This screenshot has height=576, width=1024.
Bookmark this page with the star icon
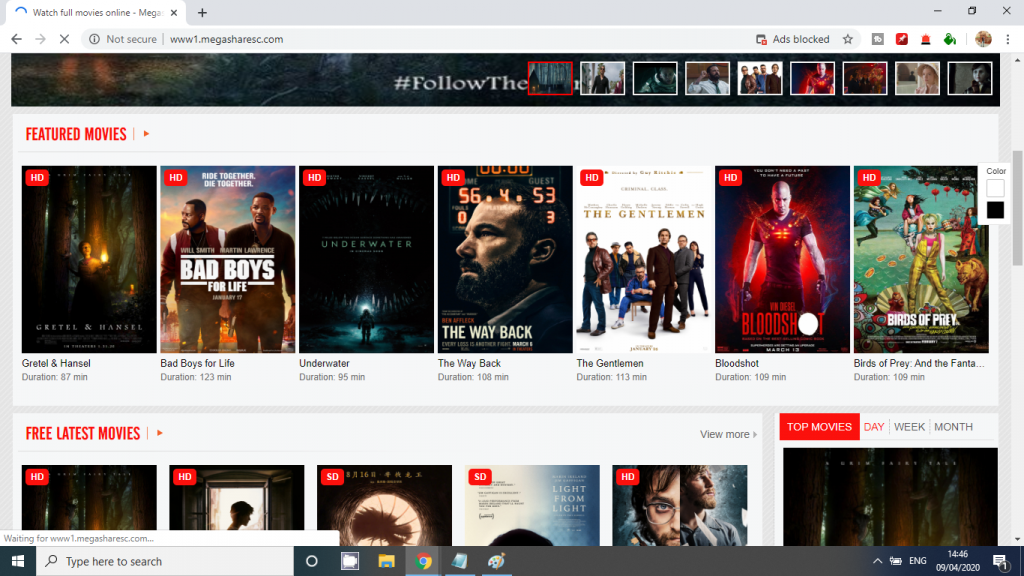pyautogui.click(x=848, y=39)
